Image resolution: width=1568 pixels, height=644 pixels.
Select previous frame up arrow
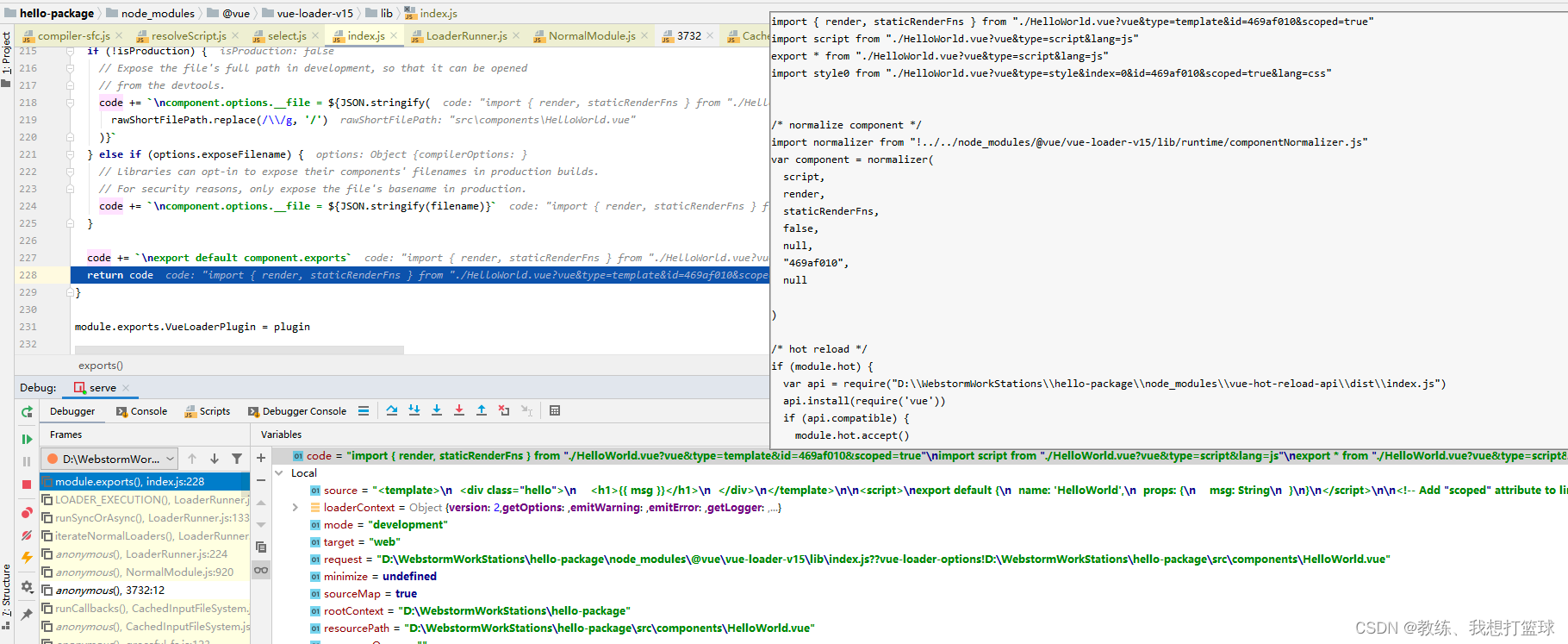[192, 459]
